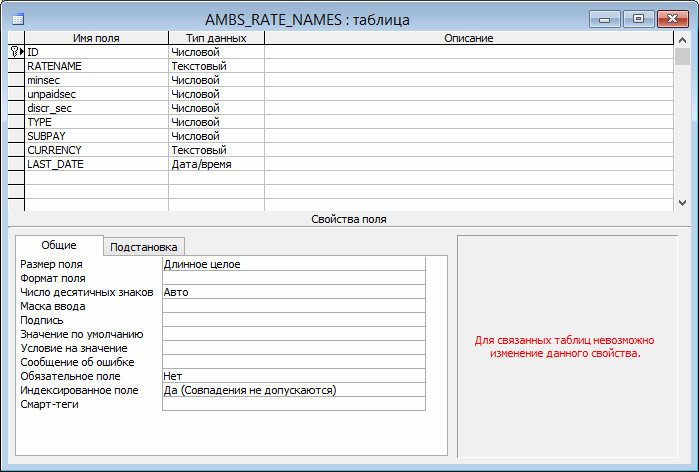Close the AMBS_RATE_NAMES table window
The image size is (699, 472).
pos(673,17)
